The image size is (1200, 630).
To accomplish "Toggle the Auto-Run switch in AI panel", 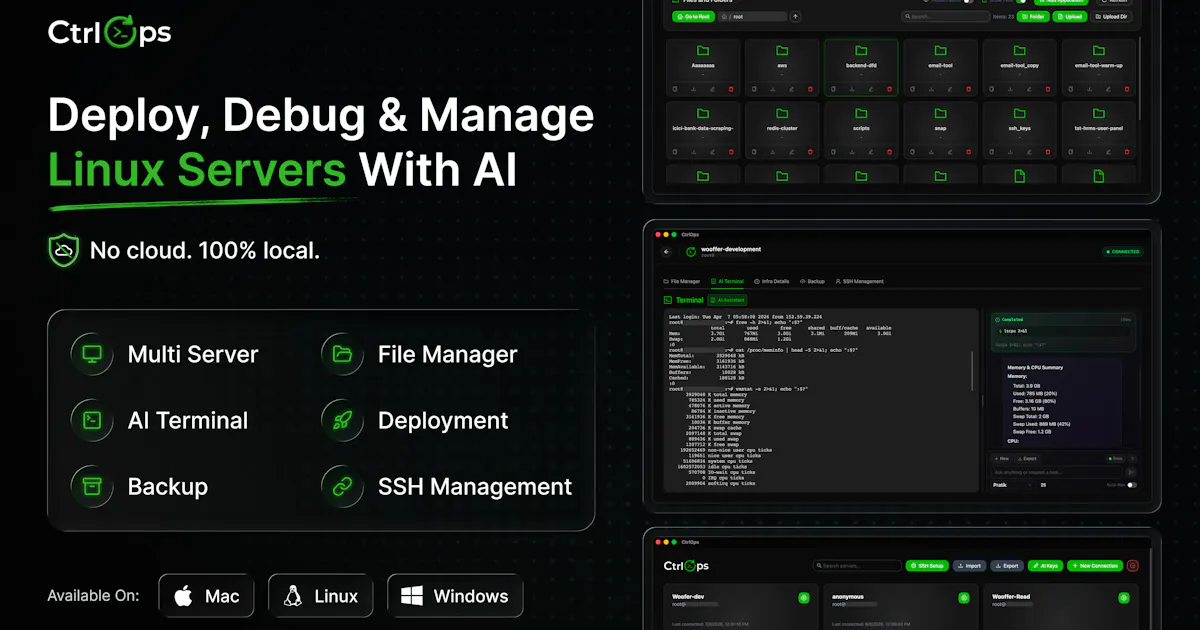I will pyautogui.click(x=1132, y=485).
